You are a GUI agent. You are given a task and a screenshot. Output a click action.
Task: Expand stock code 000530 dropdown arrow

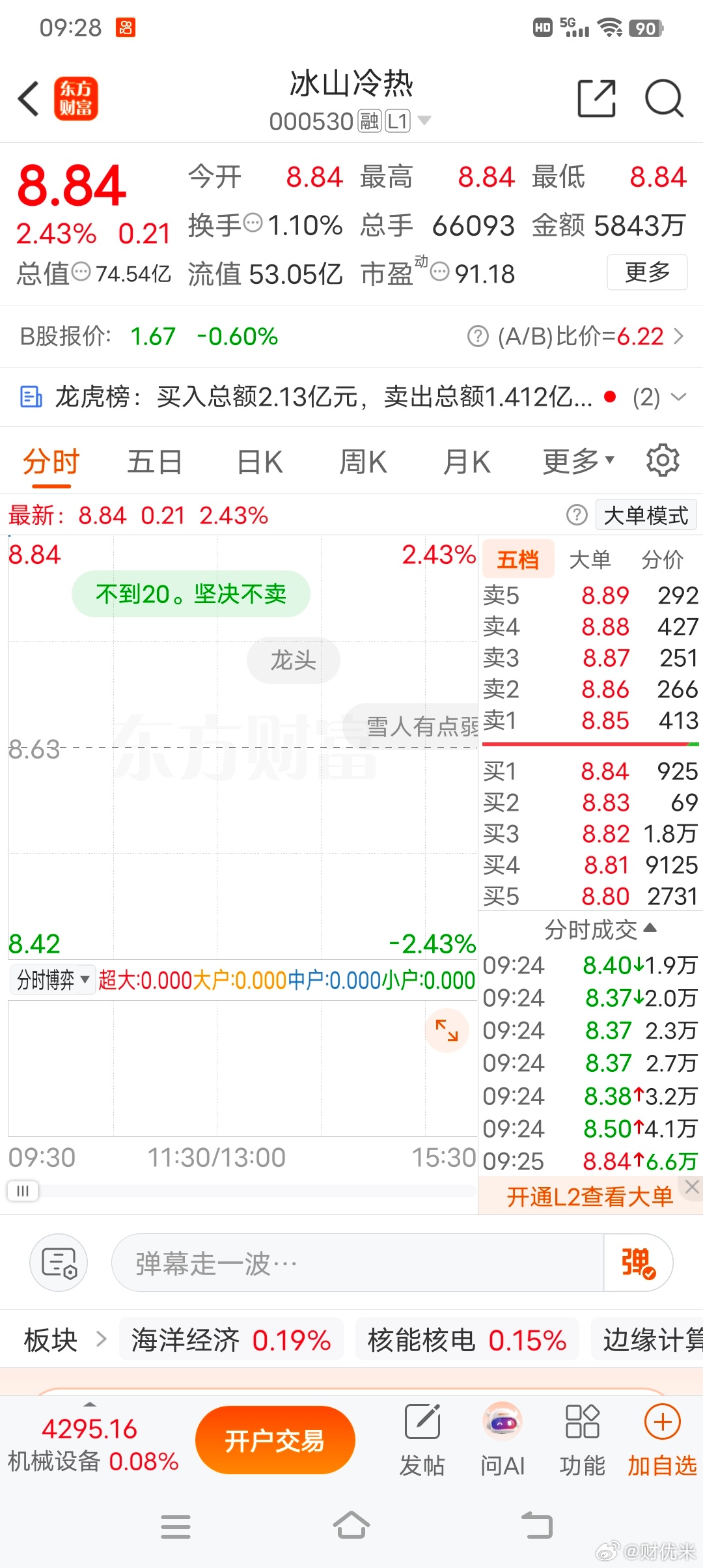[x=424, y=120]
